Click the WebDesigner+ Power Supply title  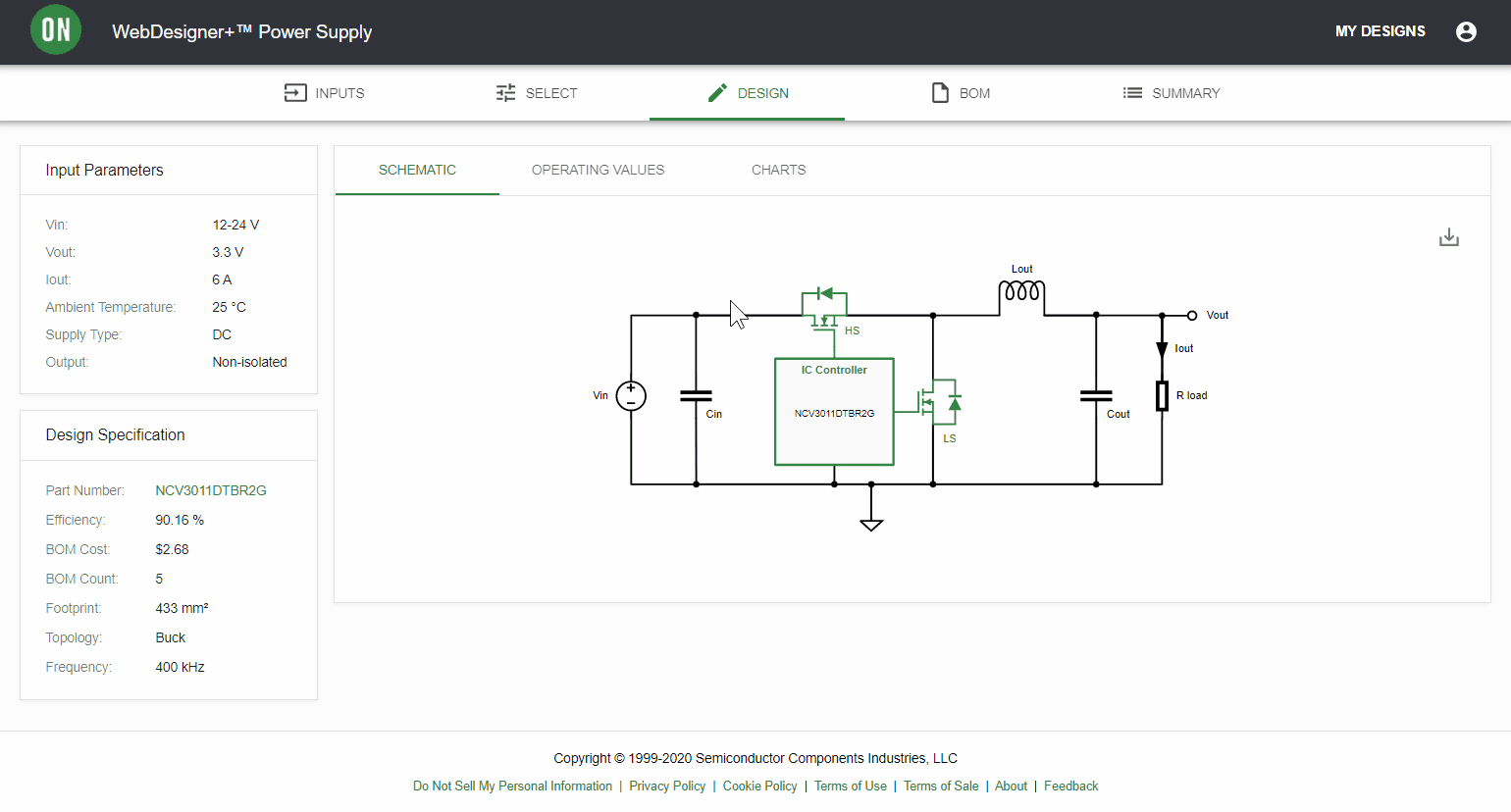coord(242,31)
